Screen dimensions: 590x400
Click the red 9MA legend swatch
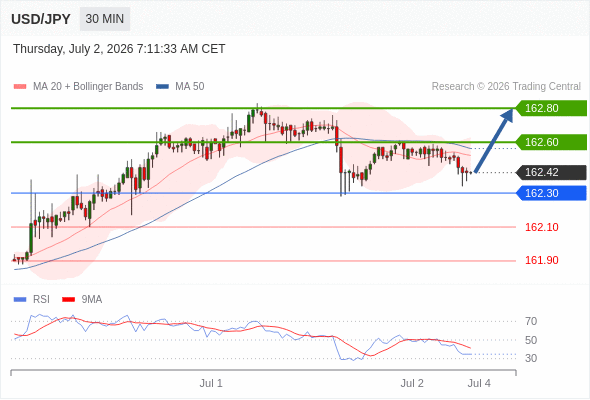(x=68, y=300)
